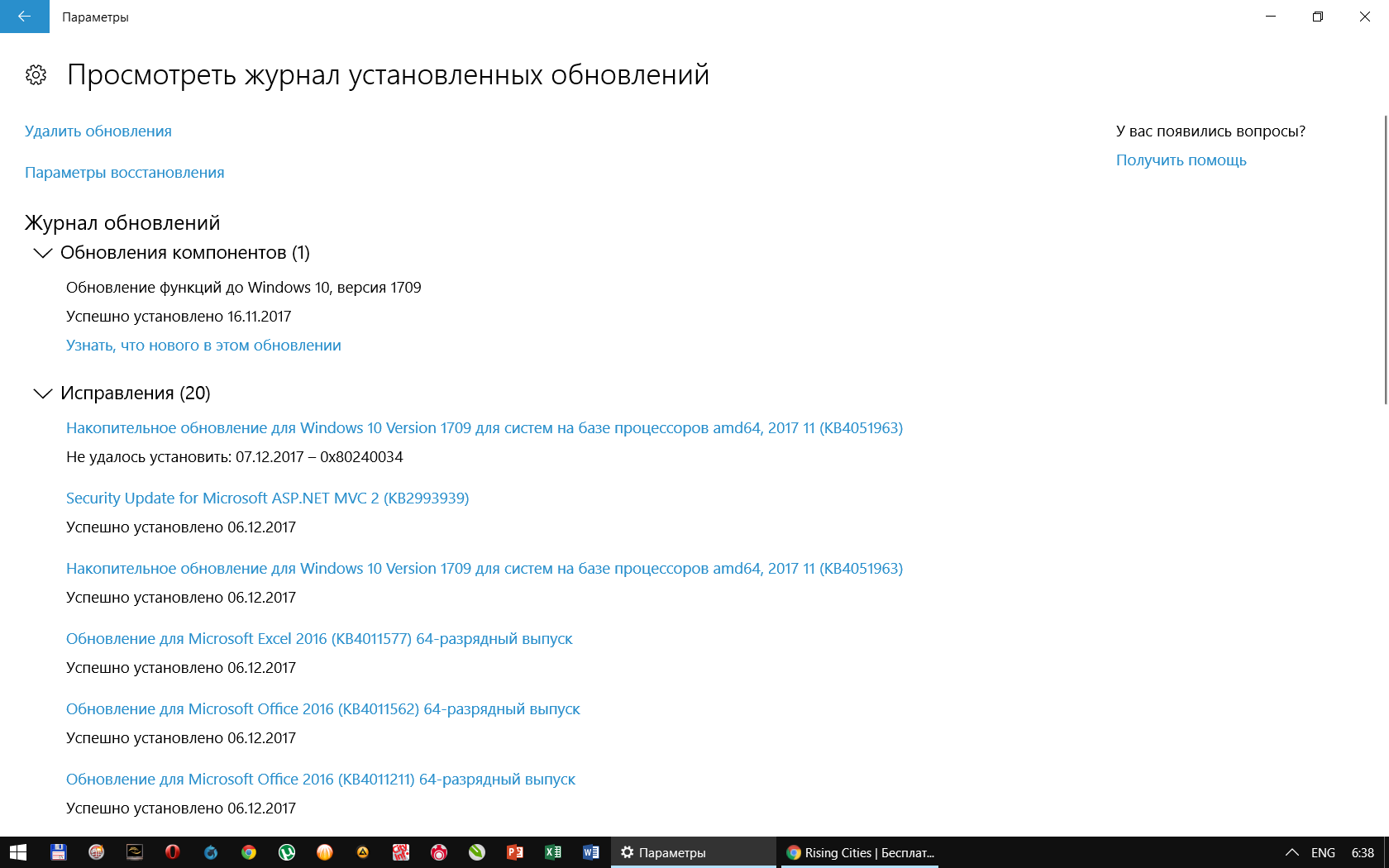Switch to the Rising Cities Chrome window

point(860,852)
